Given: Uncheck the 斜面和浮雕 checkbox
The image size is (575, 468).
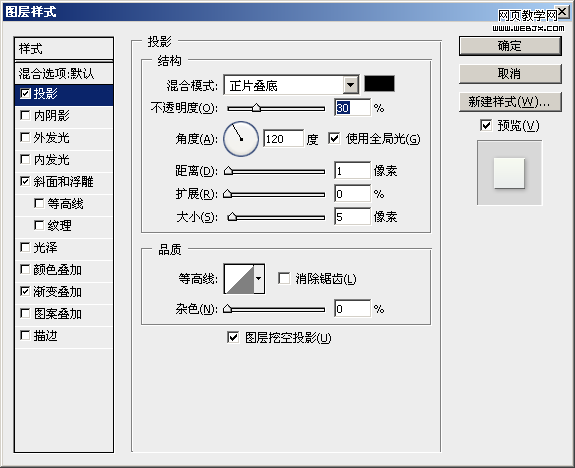Looking at the screenshot, I should point(25,182).
